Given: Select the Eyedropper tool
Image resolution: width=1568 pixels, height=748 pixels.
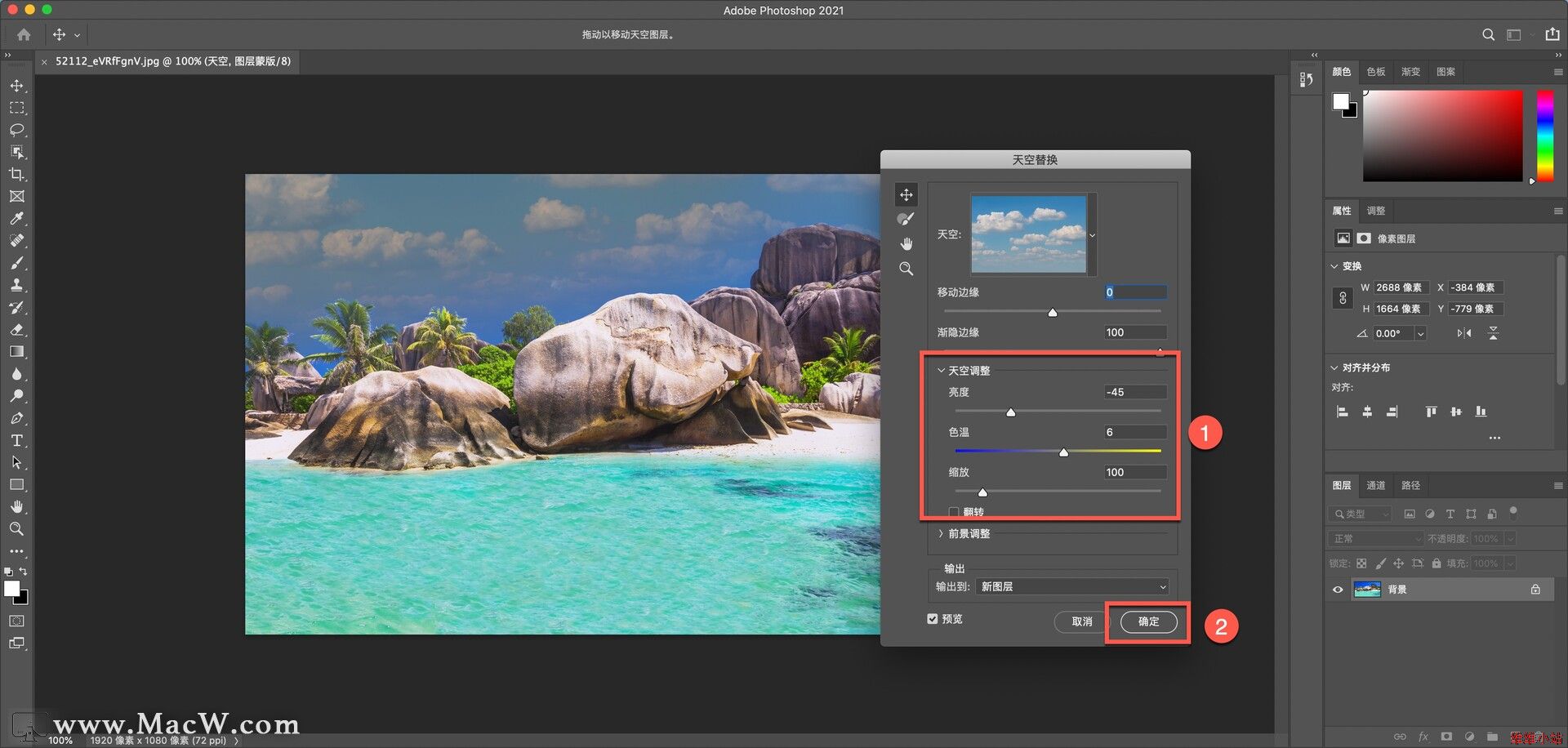Looking at the screenshot, I should [16, 218].
